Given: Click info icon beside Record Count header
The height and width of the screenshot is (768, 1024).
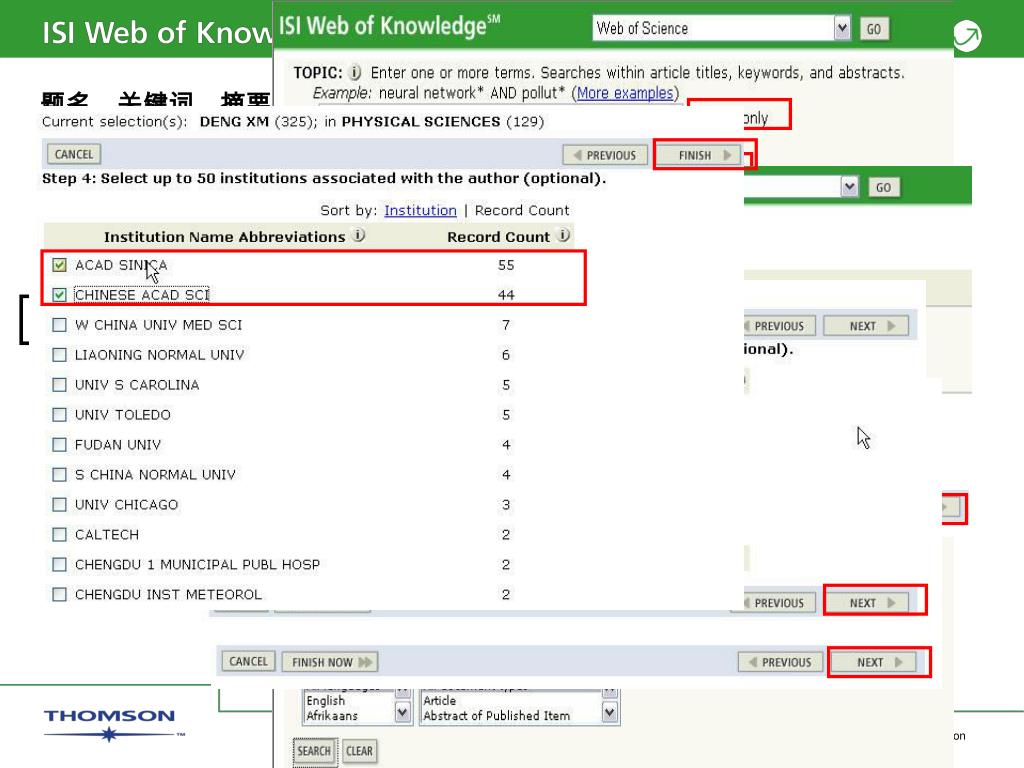Looking at the screenshot, I should click(564, 236).
